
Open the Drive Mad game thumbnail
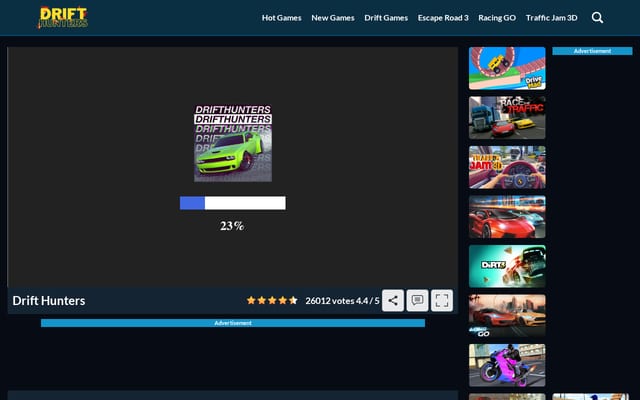(507, 68)
